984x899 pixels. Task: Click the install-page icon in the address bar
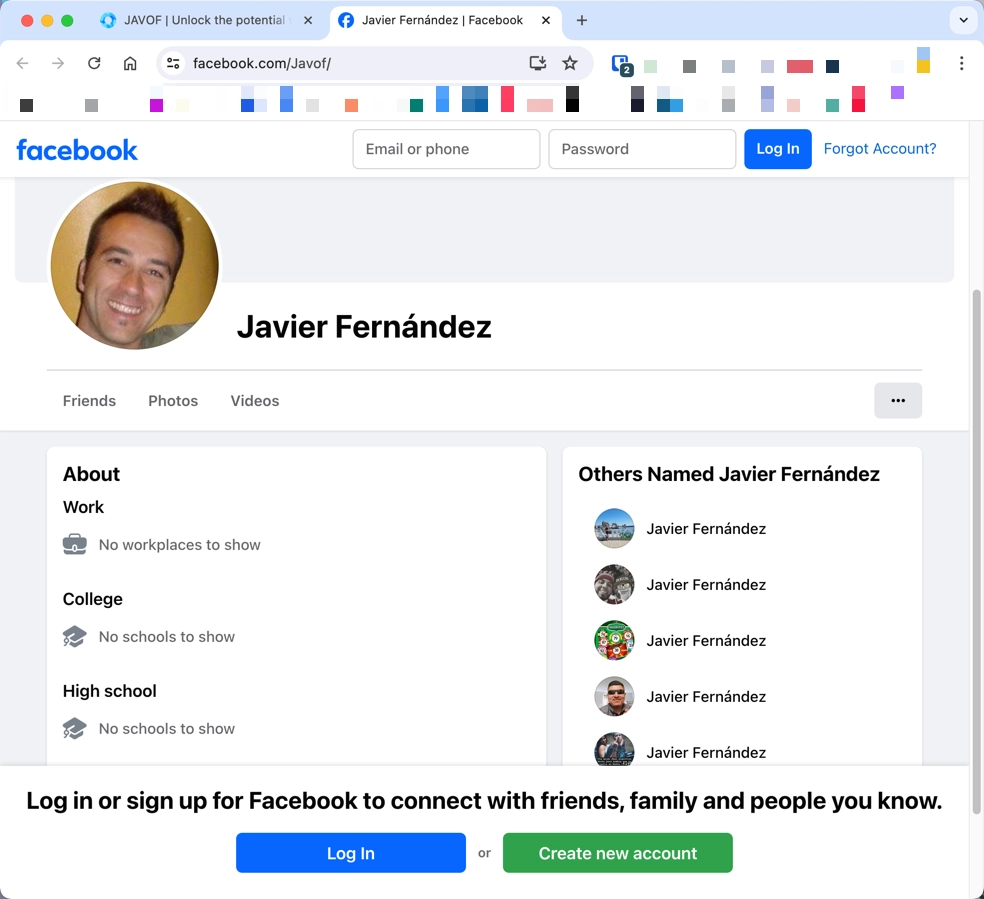click(x=537, y=62)
